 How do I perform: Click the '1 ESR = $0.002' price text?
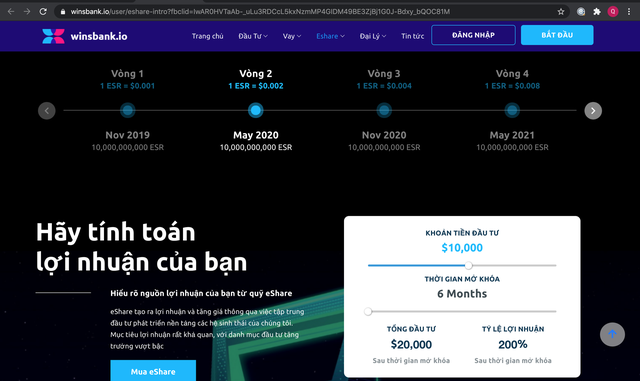tap(256, 86)
